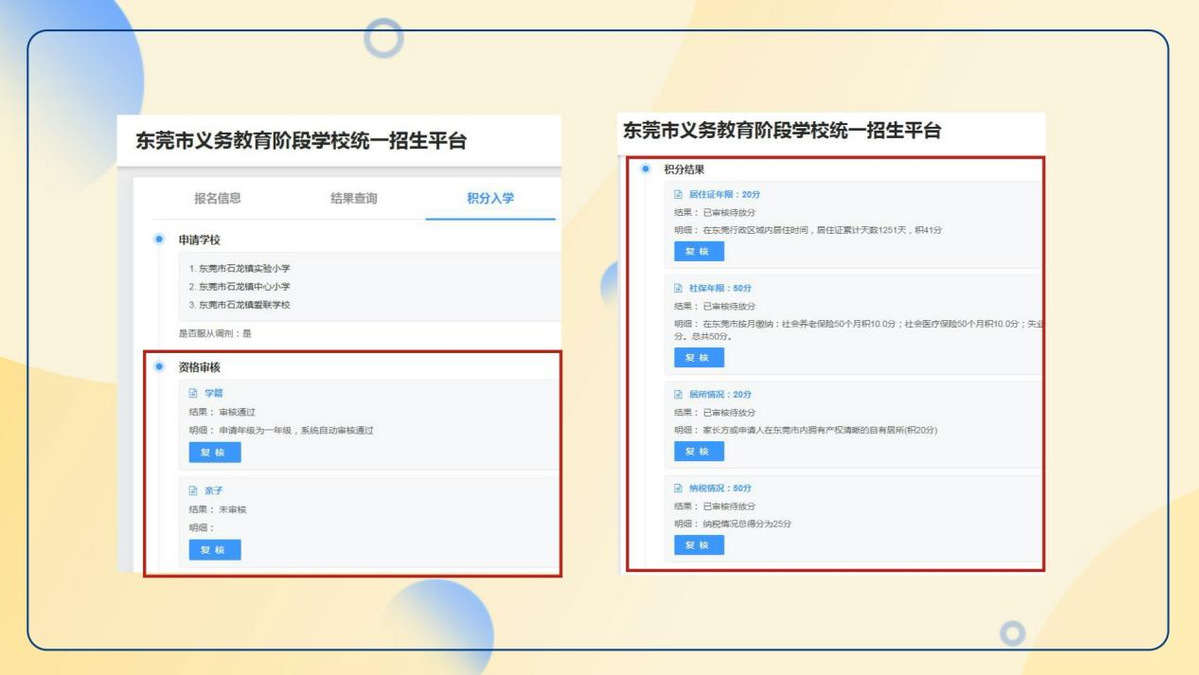Click the document icon beside 居所情况
The image size is (1199, 675).
pos(678,394)
